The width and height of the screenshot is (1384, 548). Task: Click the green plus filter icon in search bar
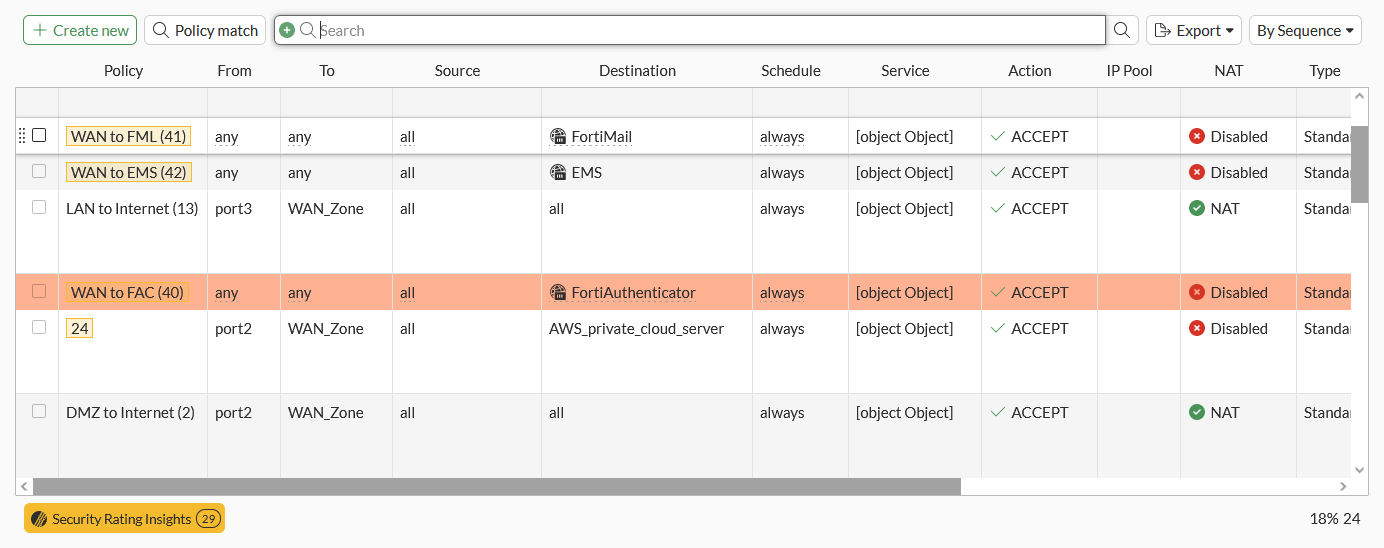tap(287, 30)
